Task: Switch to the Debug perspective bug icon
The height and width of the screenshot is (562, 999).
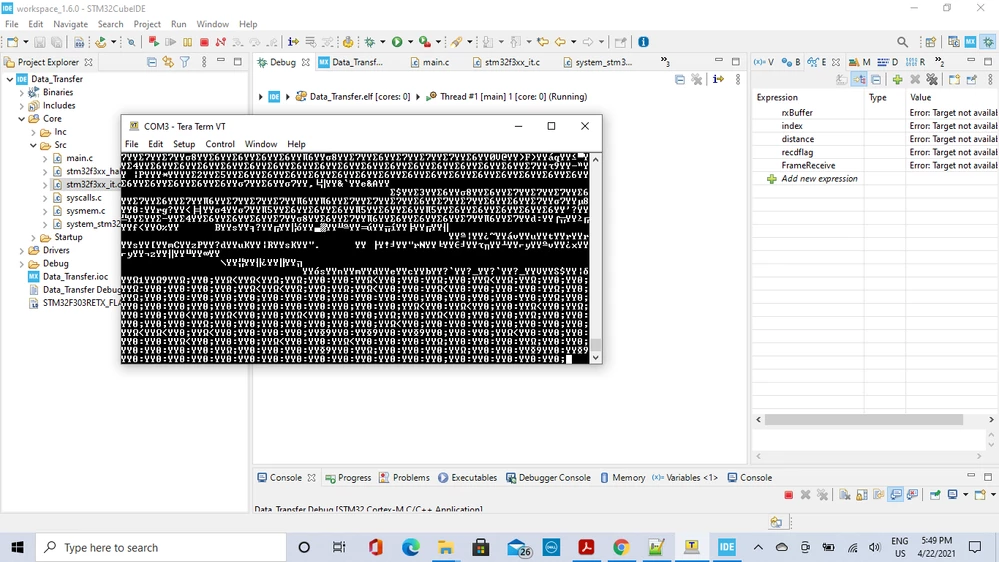Action: pos(988,42)
